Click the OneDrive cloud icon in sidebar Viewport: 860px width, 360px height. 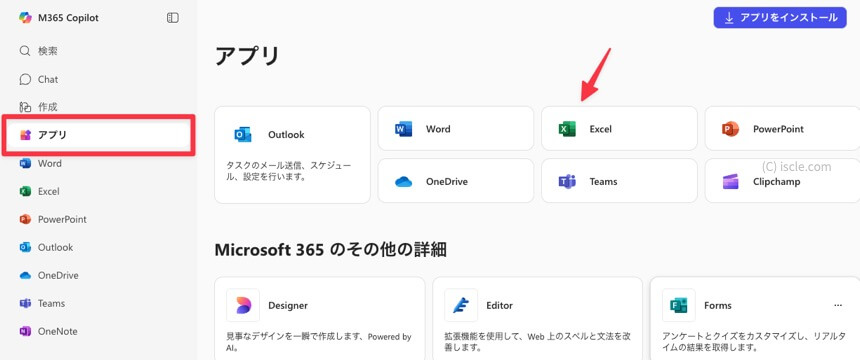point(25,275)
